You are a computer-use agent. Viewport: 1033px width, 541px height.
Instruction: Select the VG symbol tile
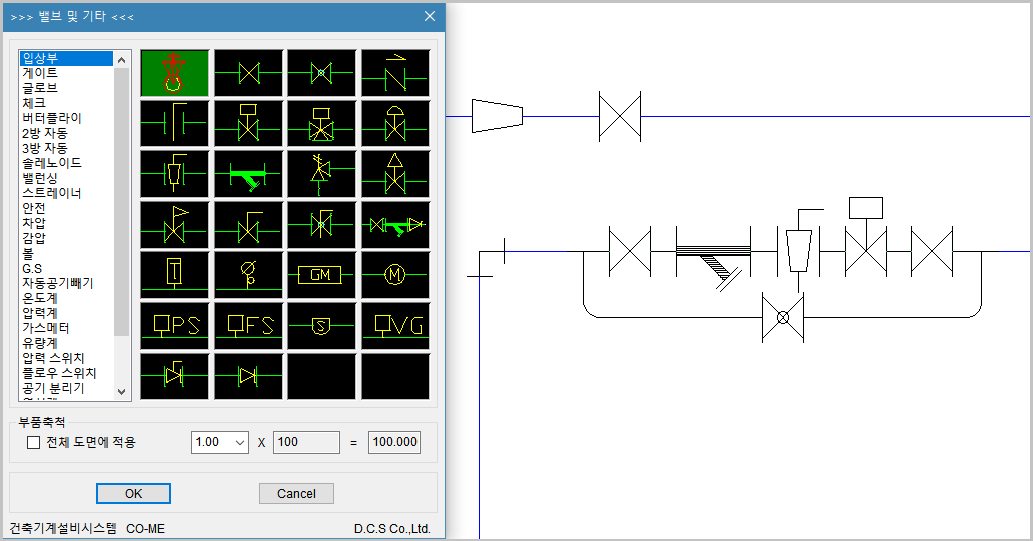(x=395, y=325)
